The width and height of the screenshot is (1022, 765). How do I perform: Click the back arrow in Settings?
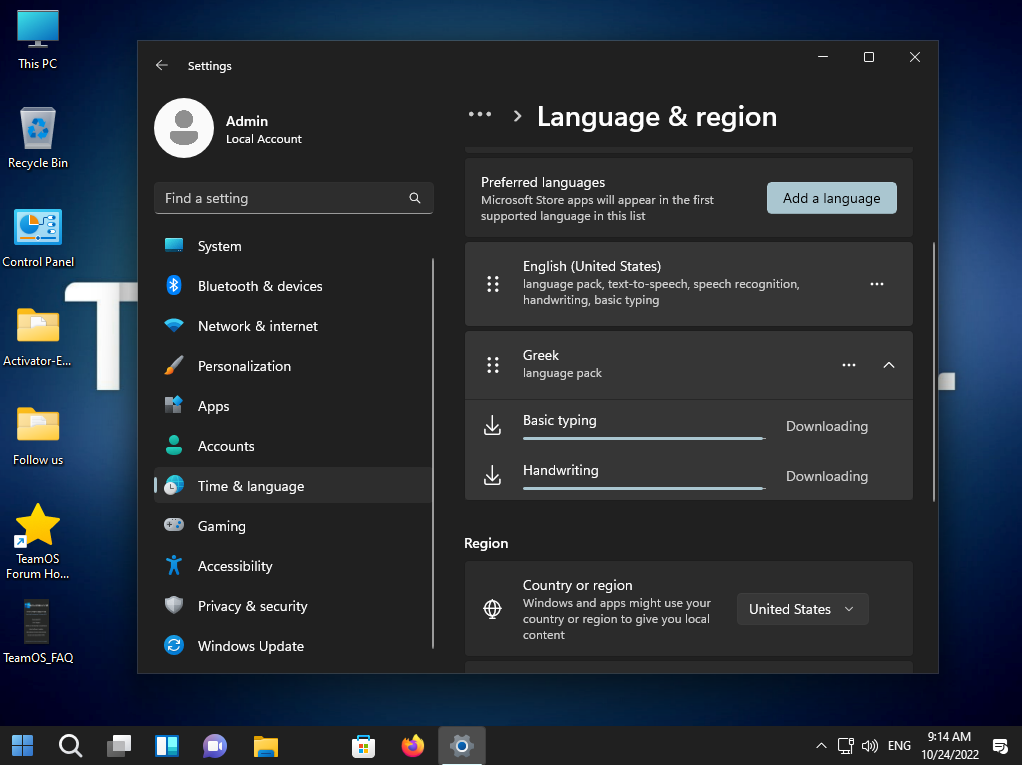pos(162,66)
